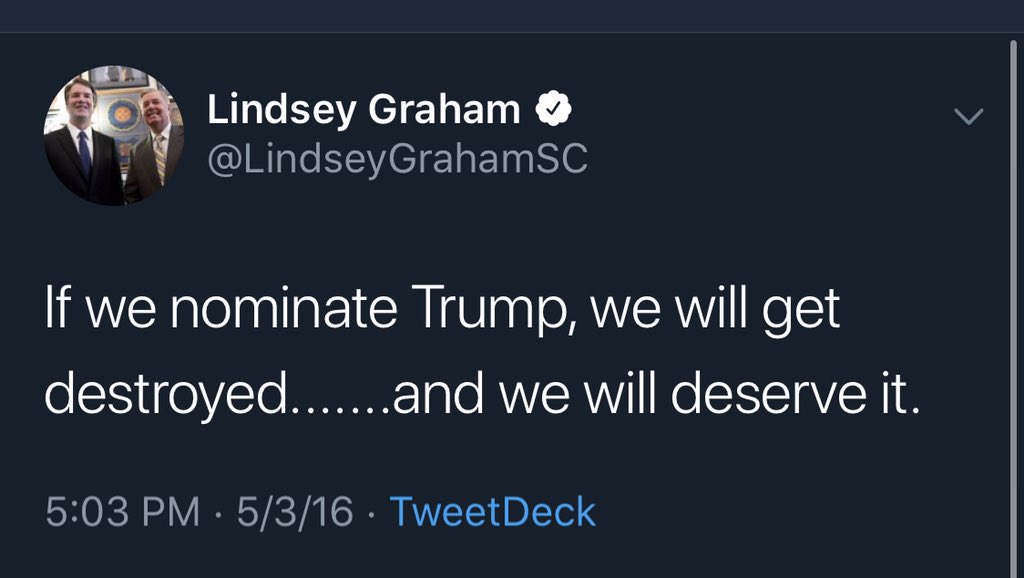
Task: Open the tweet options chevron menu
Action: [x=968, y=116]
